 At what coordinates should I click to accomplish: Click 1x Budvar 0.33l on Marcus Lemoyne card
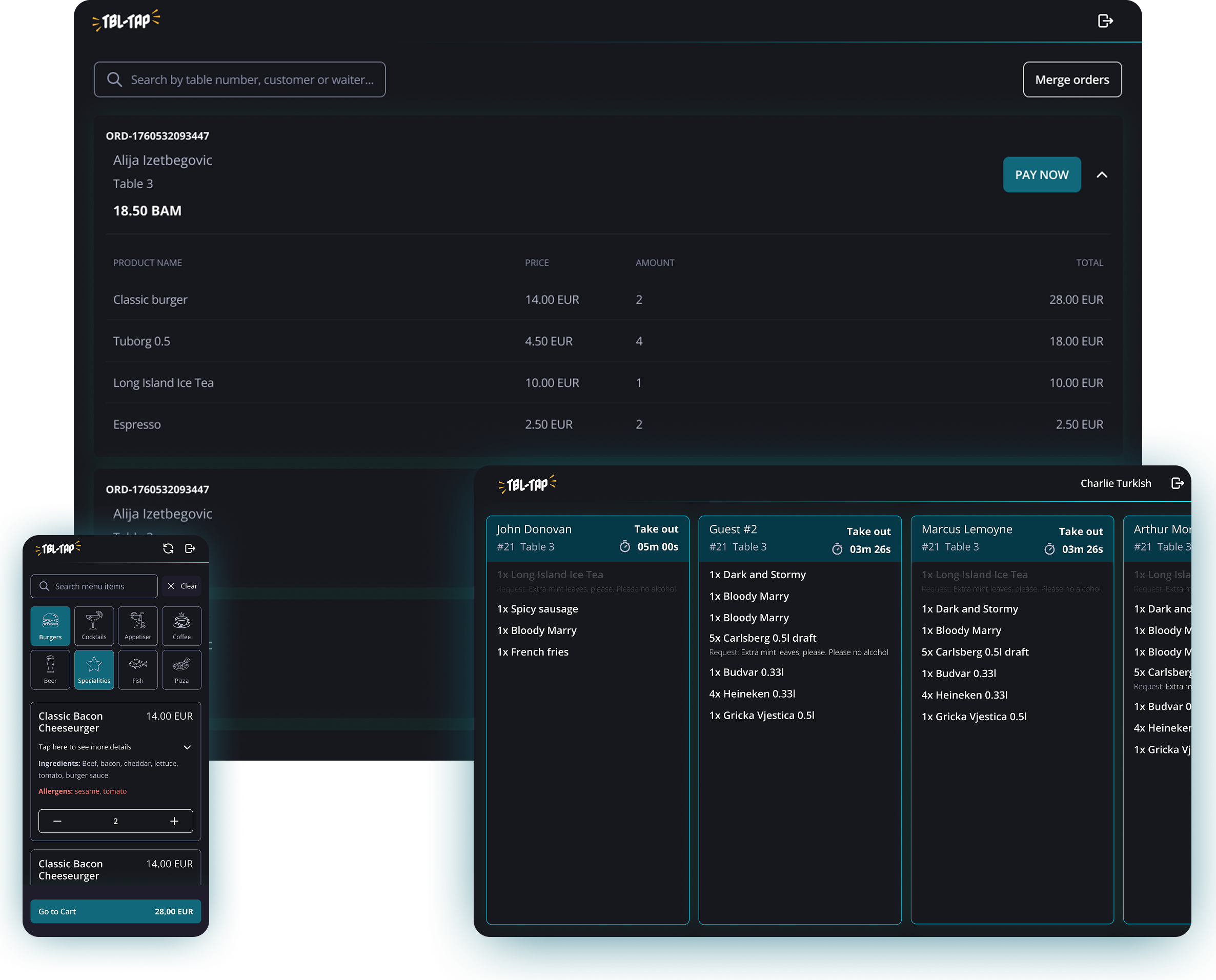pos(959,673)
